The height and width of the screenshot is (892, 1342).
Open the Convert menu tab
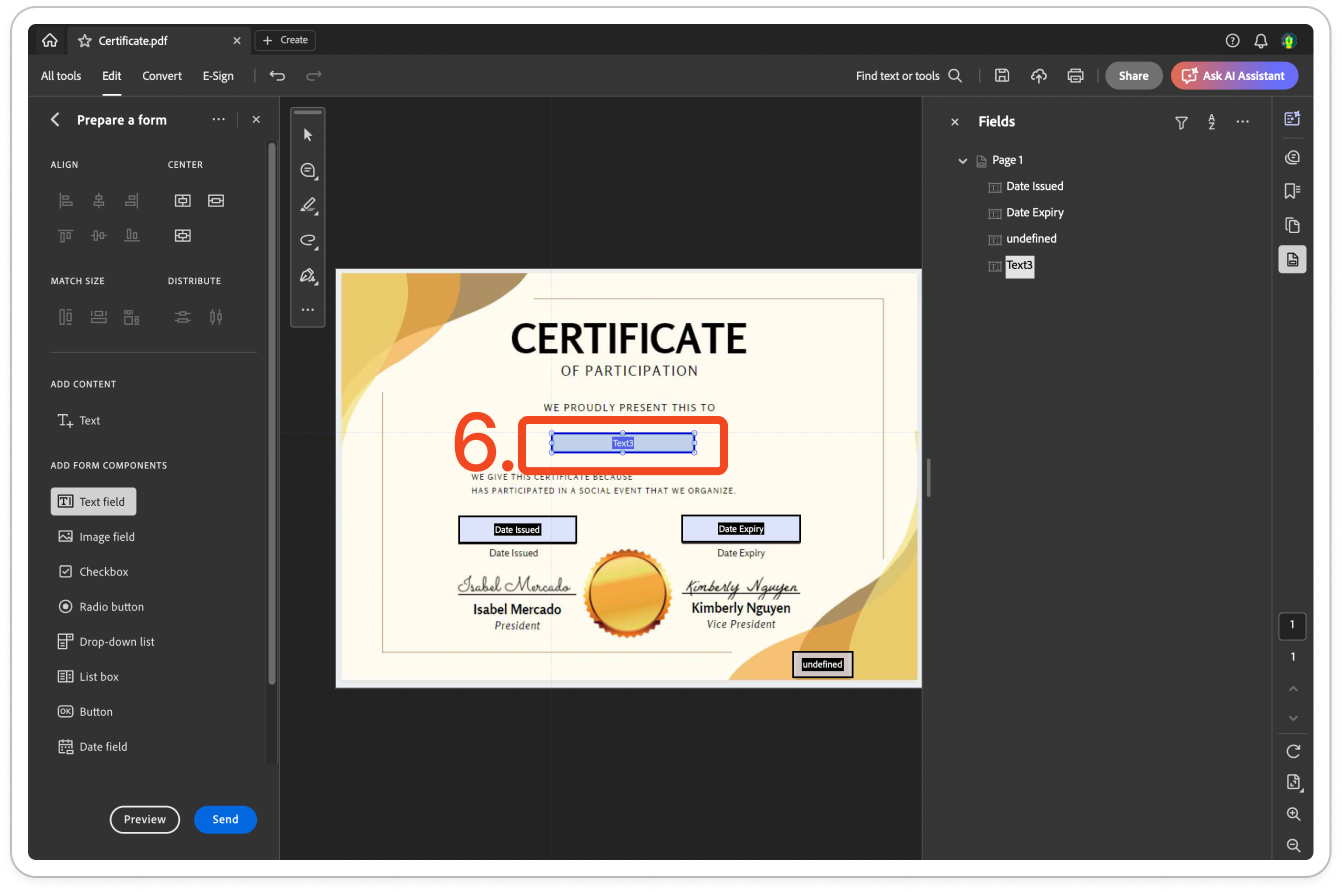coord(162,76)
